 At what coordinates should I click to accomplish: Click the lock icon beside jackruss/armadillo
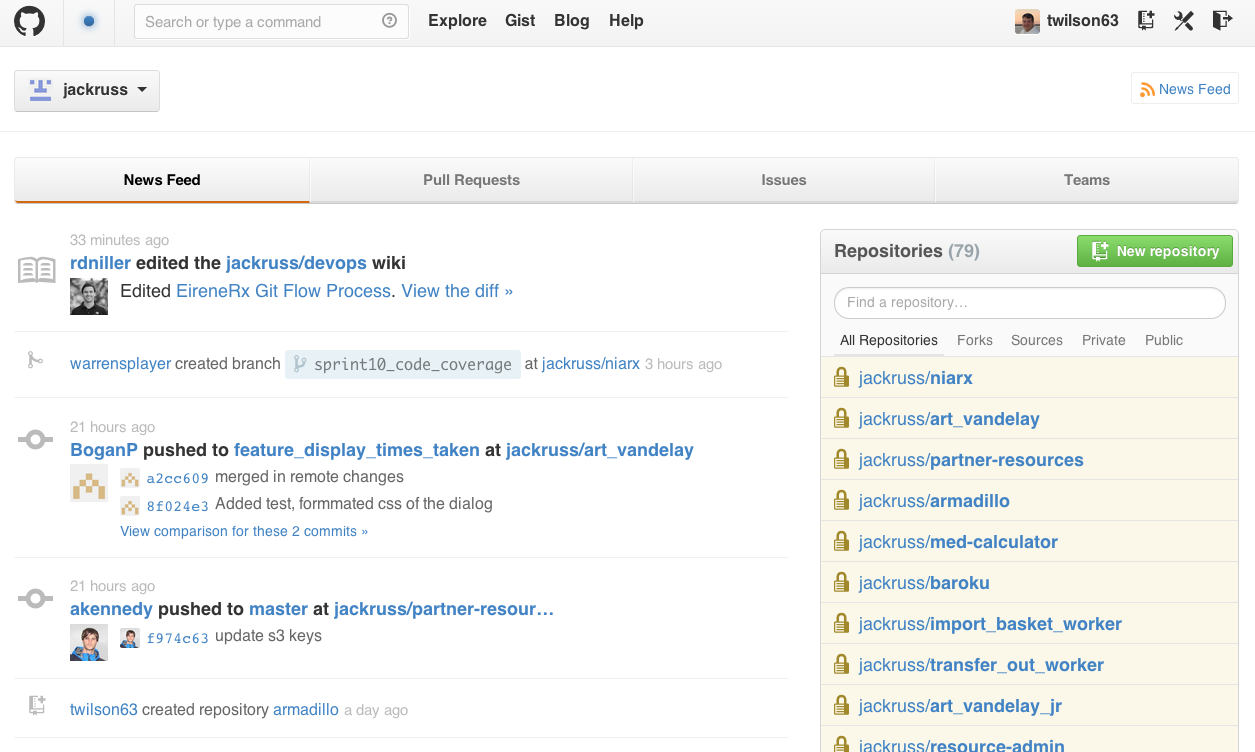point(842,501)
